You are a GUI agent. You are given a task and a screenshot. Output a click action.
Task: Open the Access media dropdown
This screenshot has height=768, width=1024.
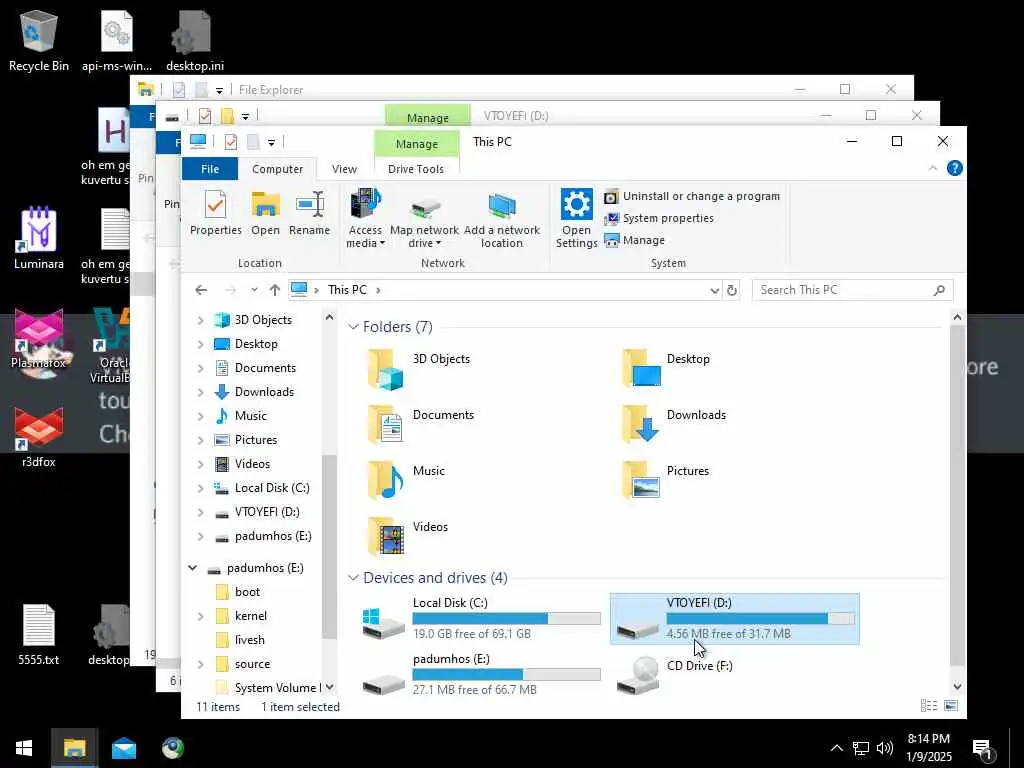tap(365, 219)
